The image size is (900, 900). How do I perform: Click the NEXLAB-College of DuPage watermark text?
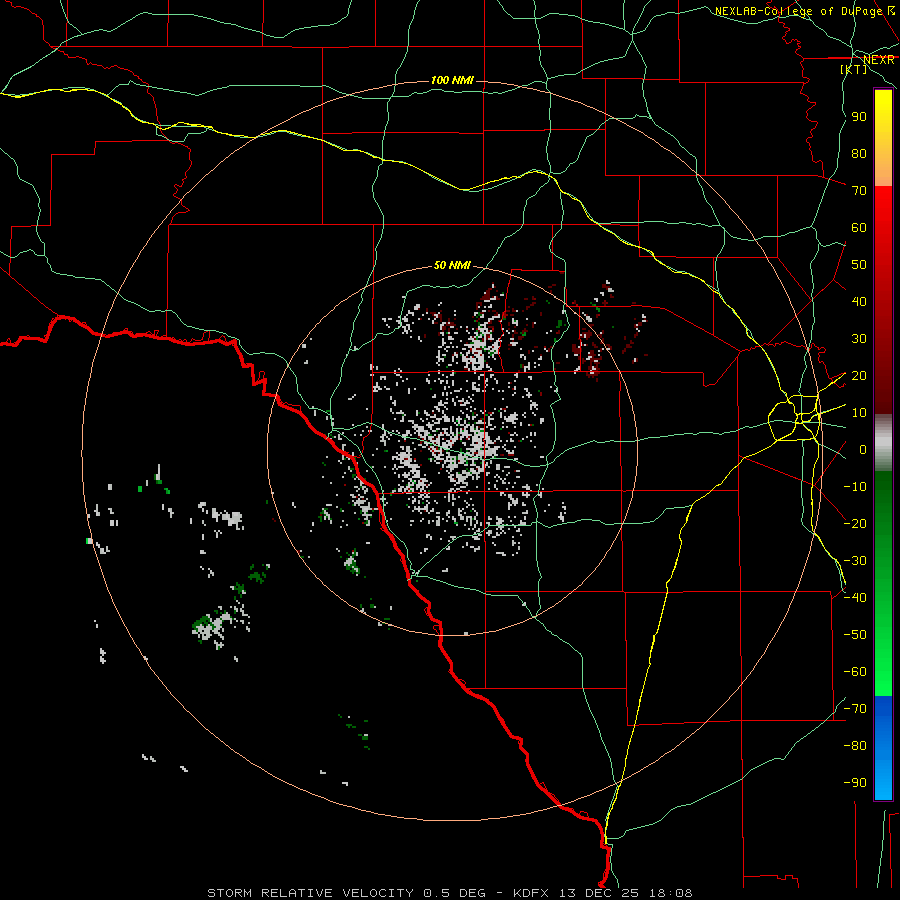[804, 11]
